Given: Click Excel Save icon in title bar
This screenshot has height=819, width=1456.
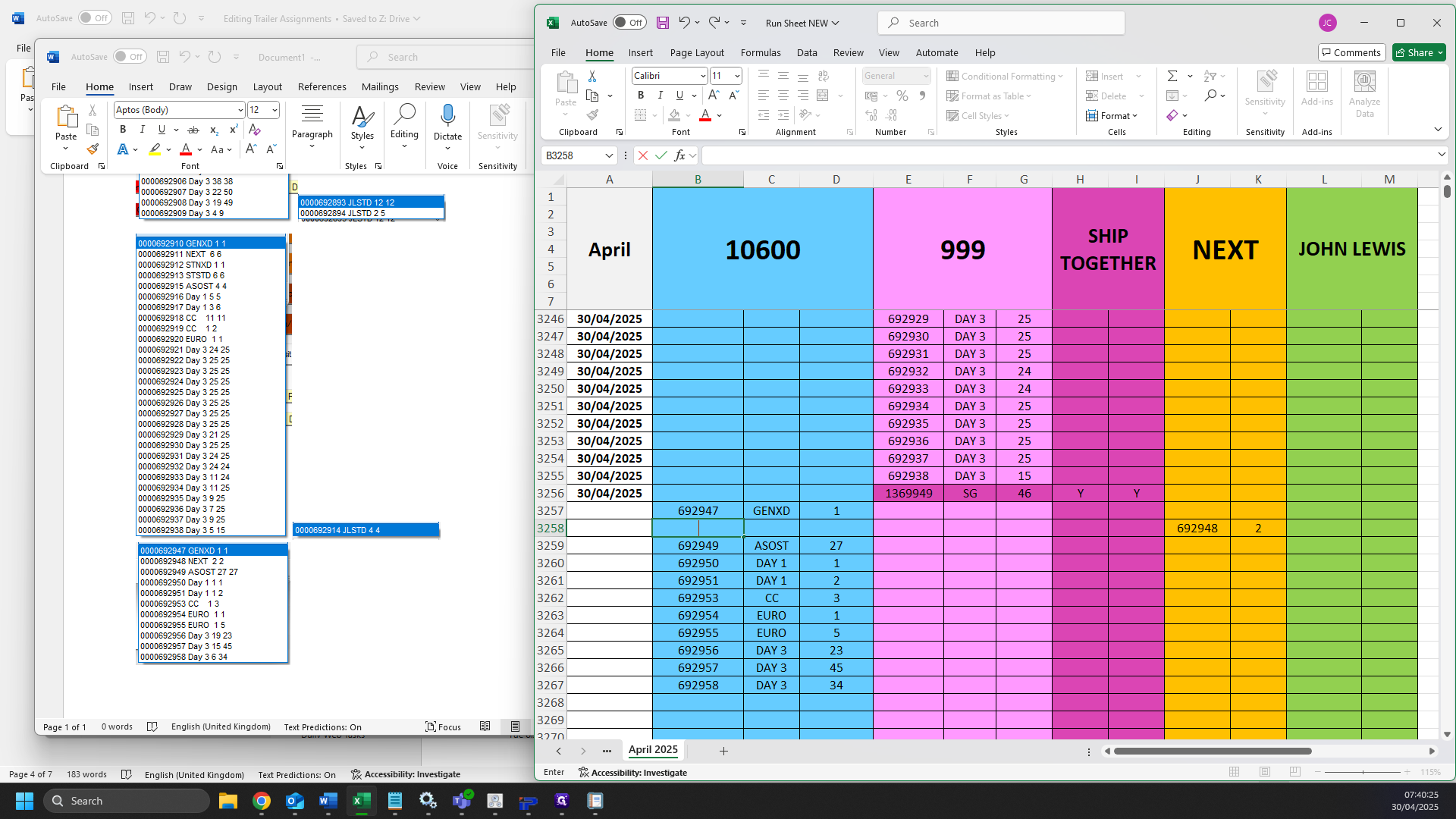Looking at the screenshot, I should tap(662, 23).
